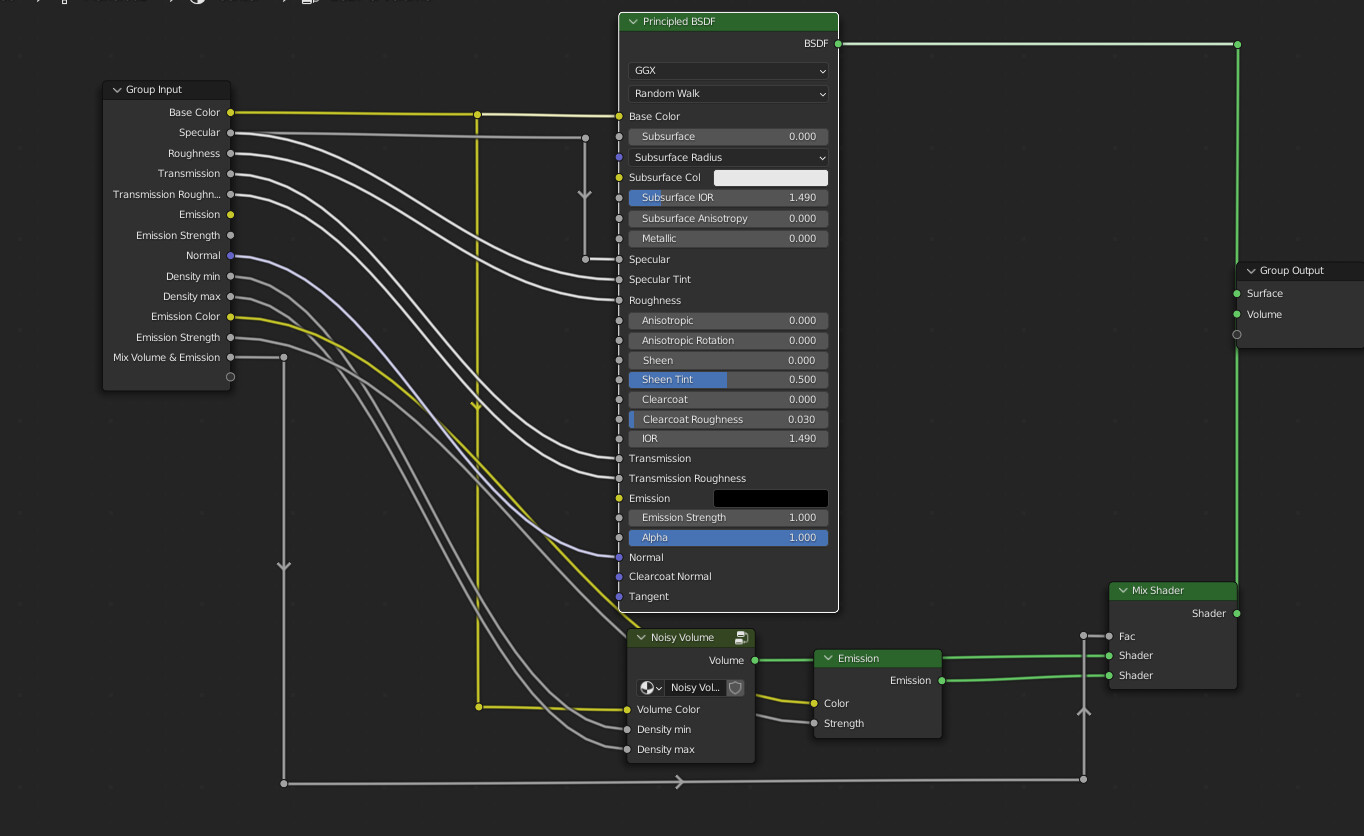Click the Specular Tint label in Principled BSDF

(x=660, y=280)
